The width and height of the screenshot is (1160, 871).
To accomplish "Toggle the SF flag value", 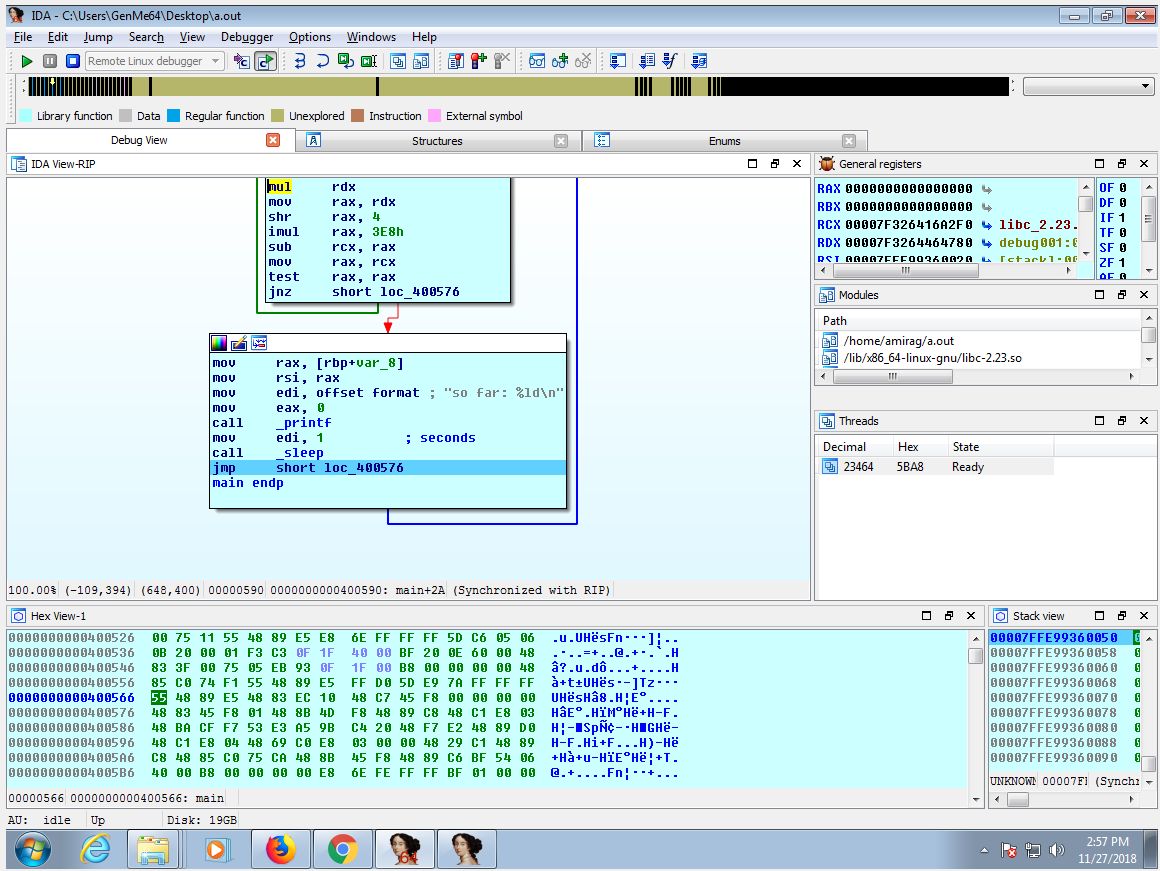I will coord(1122,247).
